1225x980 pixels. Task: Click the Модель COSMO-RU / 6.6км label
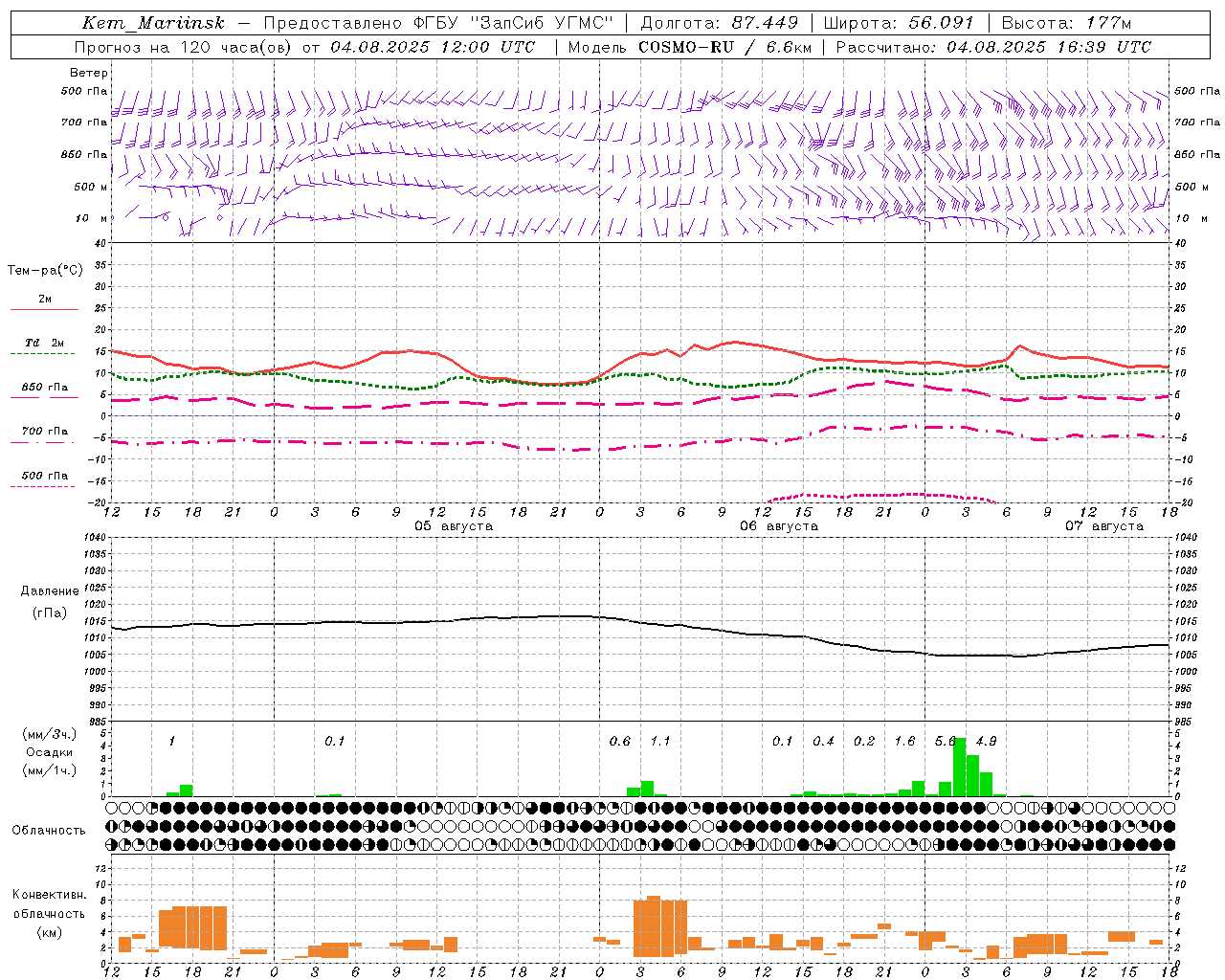(x=690, y=47)
